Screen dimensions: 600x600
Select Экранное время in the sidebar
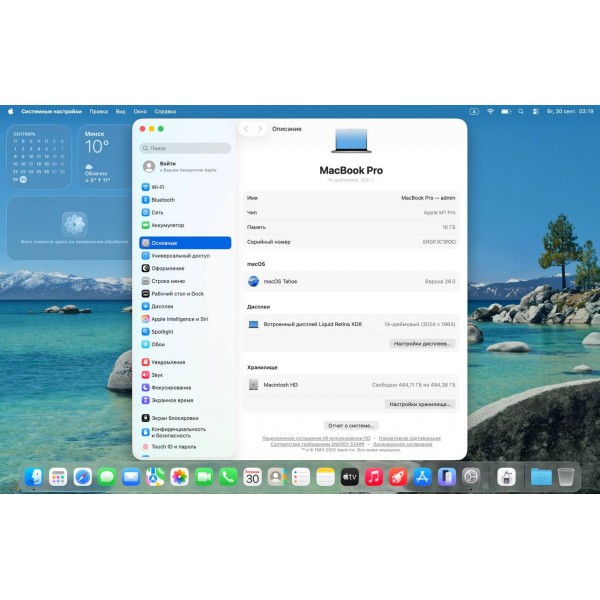[170, 400]
